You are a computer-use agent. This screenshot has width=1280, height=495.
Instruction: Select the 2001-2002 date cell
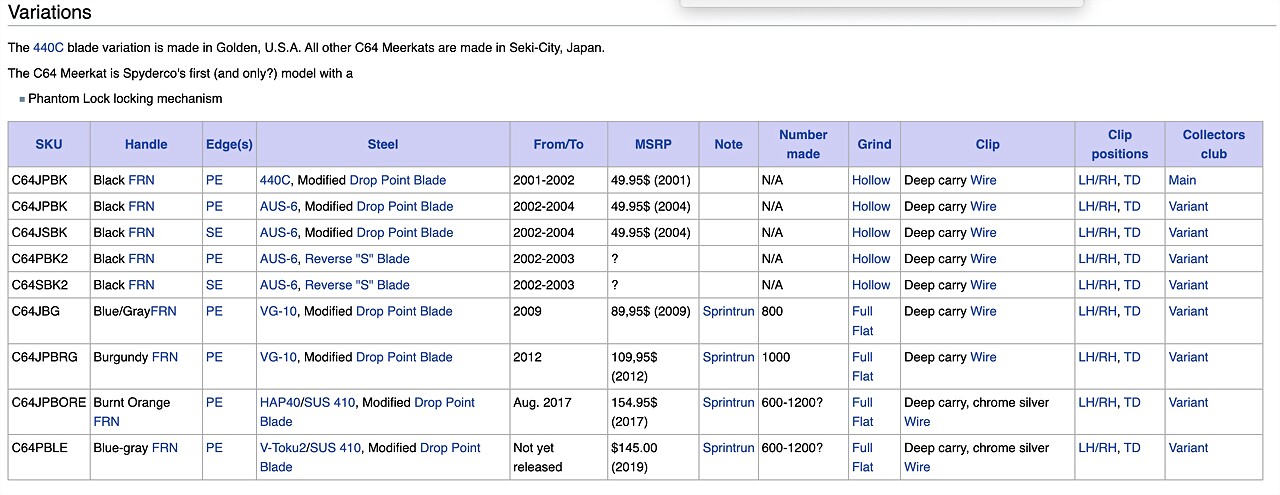tap(558, 180)
